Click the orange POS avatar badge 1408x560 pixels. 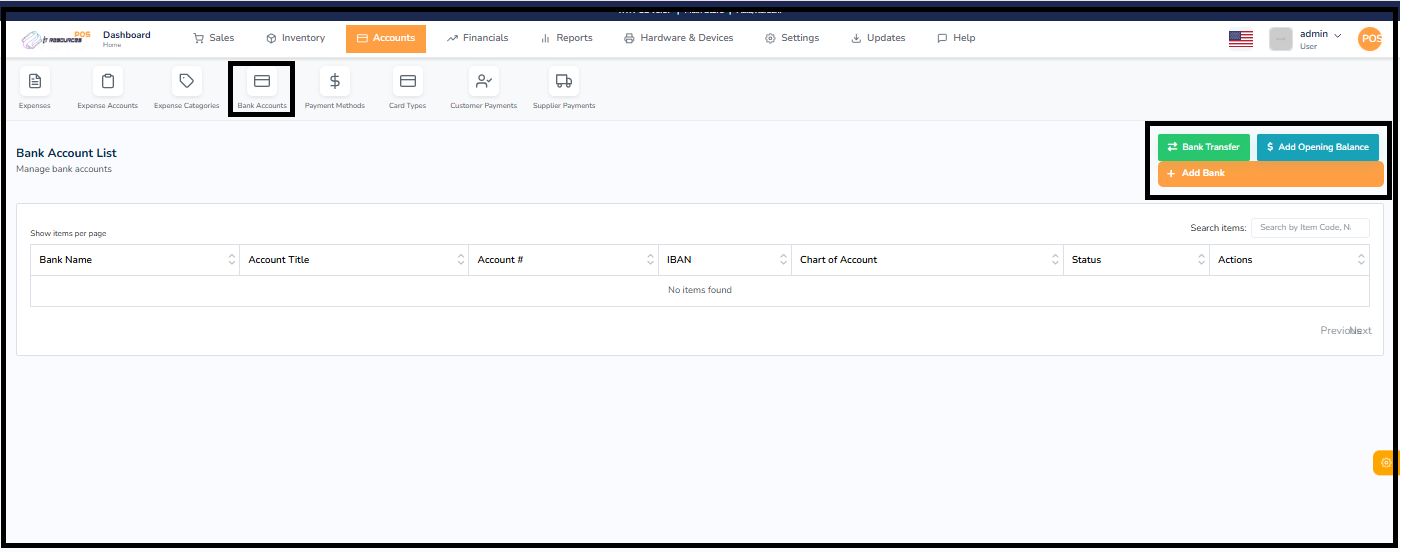coord(1371,39)
